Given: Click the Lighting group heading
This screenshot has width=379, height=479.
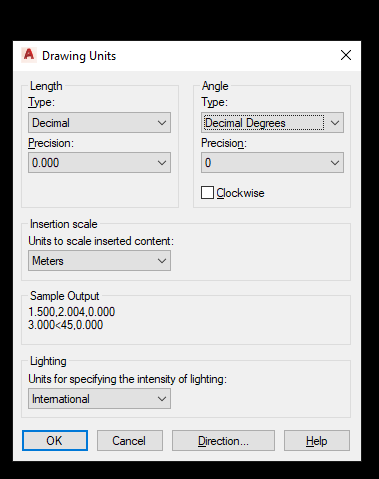Looking at the screenshot, I should click(48, 361).
